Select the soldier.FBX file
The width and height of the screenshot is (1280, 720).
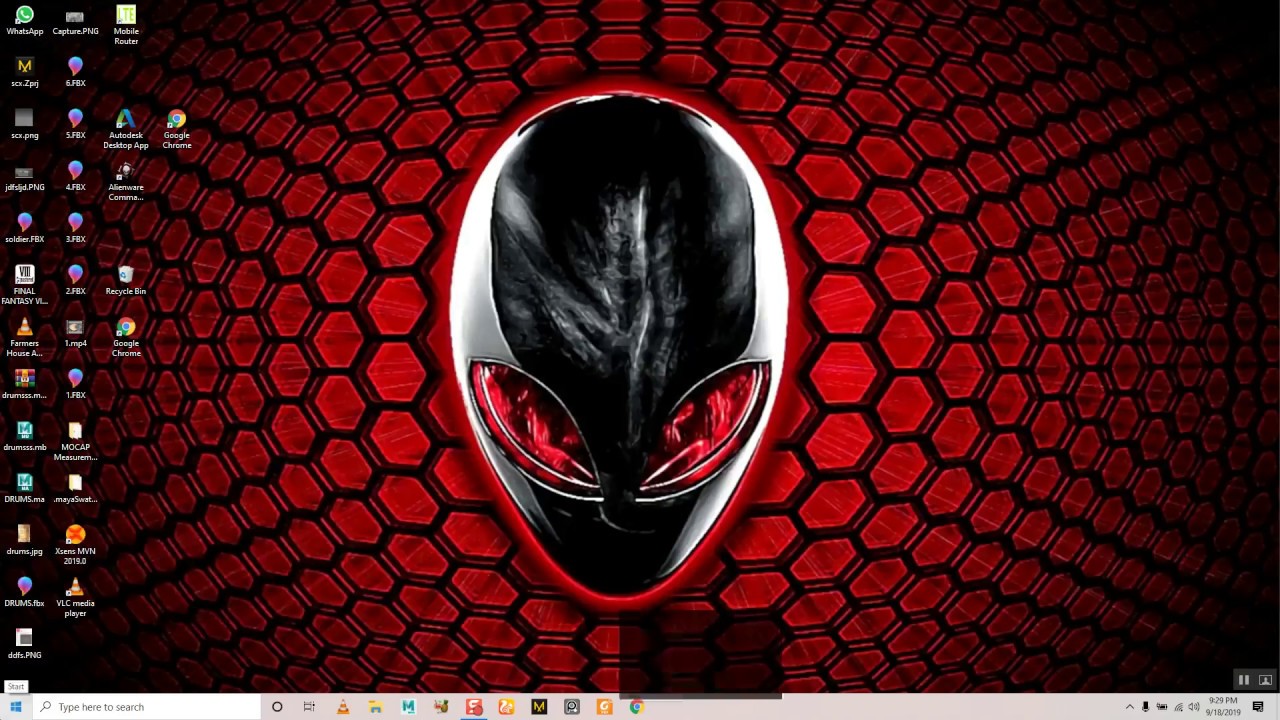tap(25, 229)
